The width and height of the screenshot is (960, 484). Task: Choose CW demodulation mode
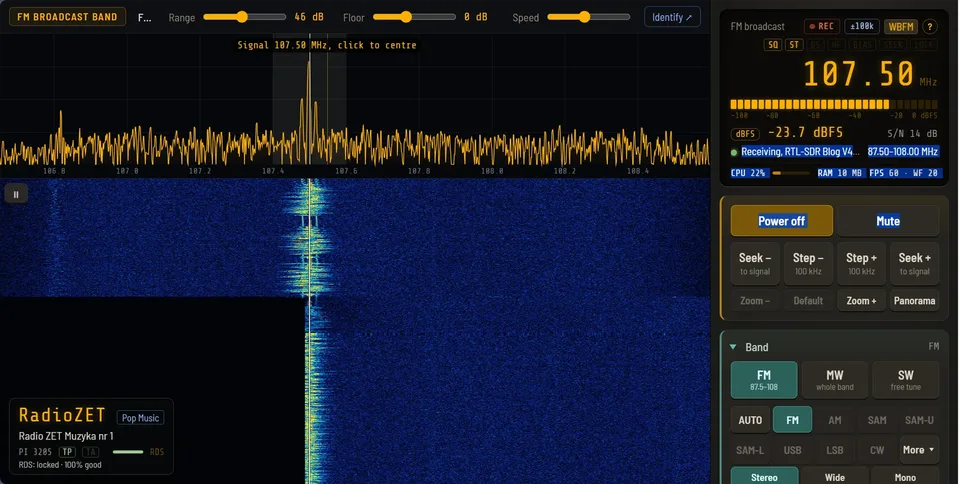point(877,450)
